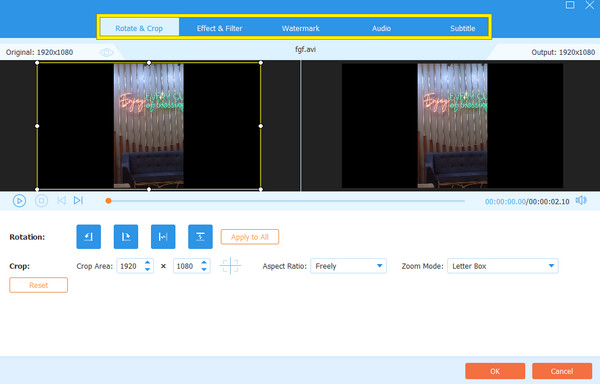Toggle the original preview eye icon
Screen dimensions: 600x384
coord(106,52)
